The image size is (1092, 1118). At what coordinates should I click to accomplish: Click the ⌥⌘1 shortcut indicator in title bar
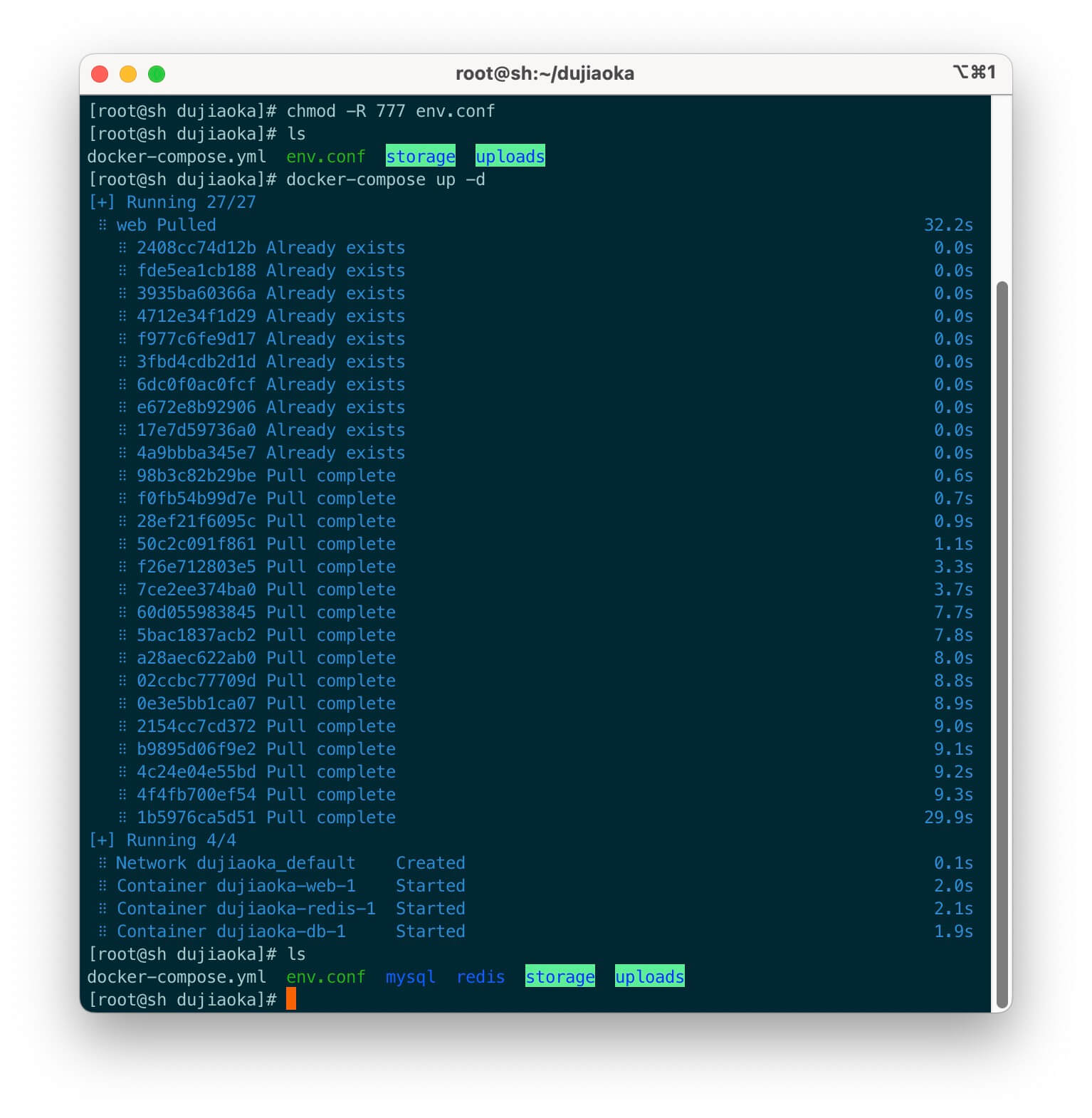(x=973, y=73)
